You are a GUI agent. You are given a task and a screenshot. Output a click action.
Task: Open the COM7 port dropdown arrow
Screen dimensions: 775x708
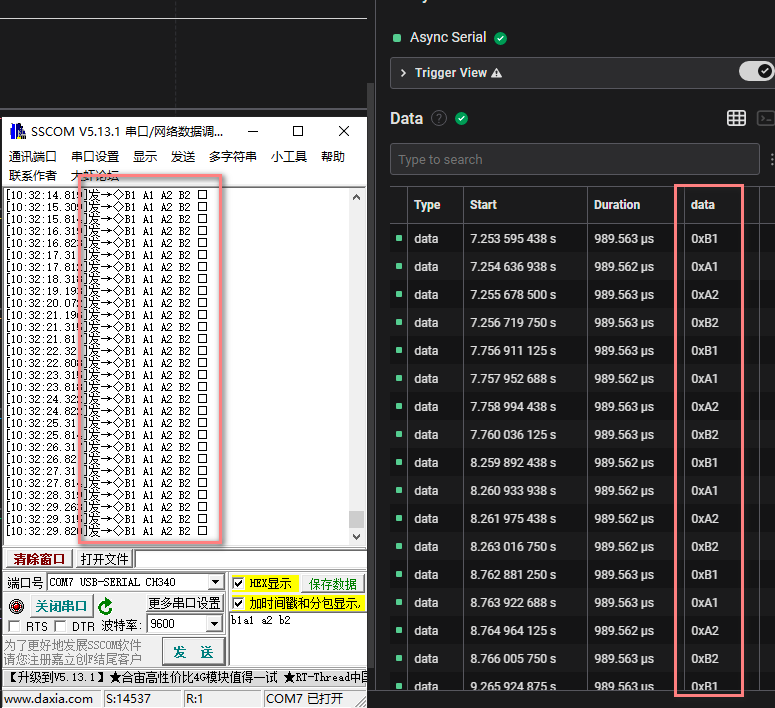(x=215, y=582)
